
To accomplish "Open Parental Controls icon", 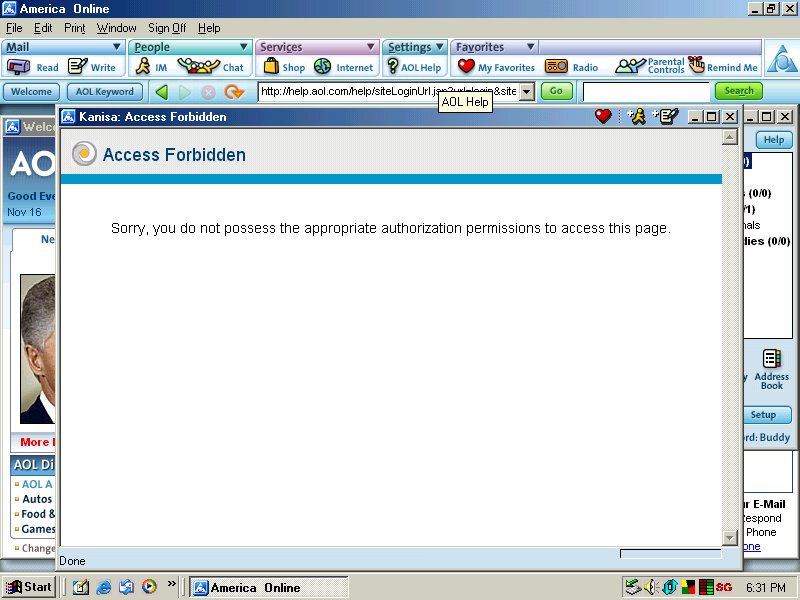I will tap(630, 66).
